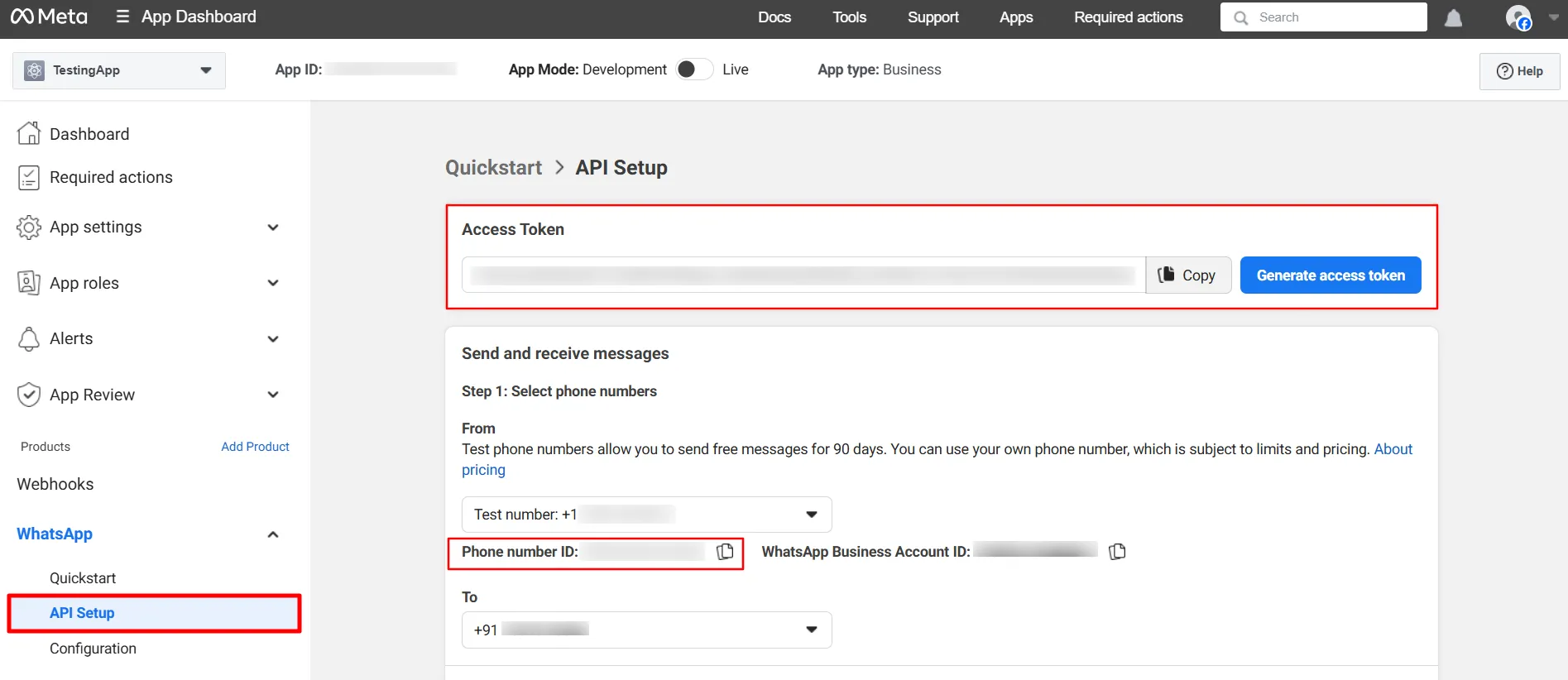Click the Alerts bell icon in sidebar
Image resolution: width=1568 pixels, height=680 pixels.
(x=29, y=338)
